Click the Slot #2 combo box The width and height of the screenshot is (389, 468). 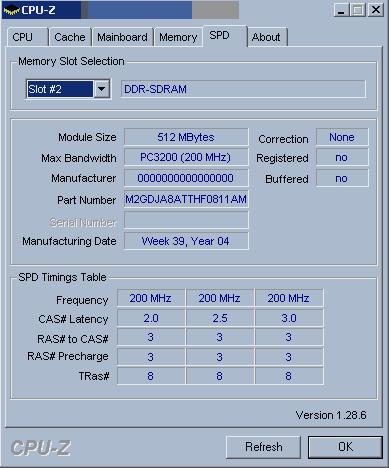click(x=68, y=89)
